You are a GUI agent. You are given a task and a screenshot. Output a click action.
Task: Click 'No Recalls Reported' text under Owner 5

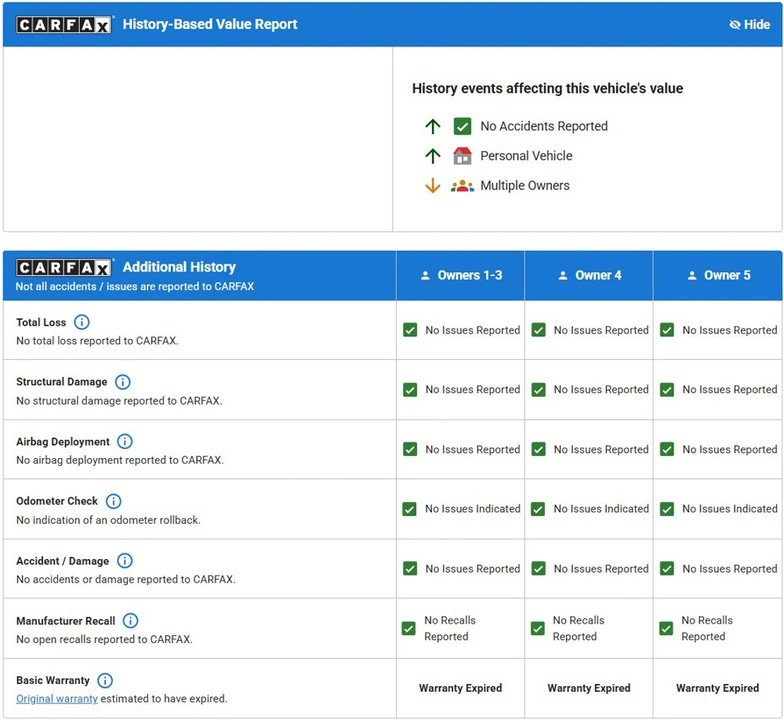[707, 628]
